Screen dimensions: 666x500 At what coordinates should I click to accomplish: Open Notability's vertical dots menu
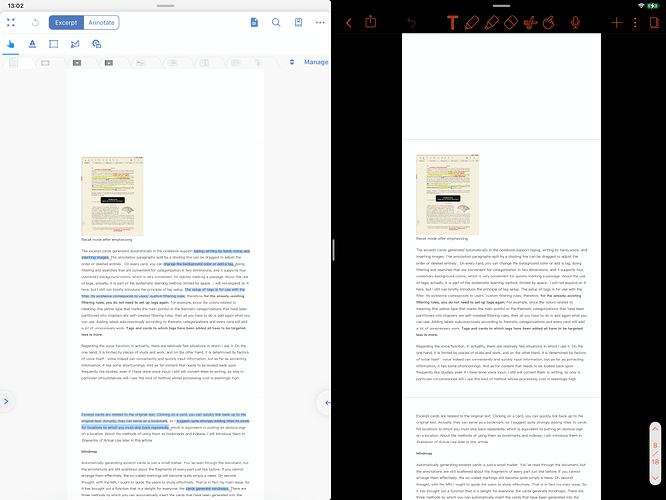[x=635, y=23]
